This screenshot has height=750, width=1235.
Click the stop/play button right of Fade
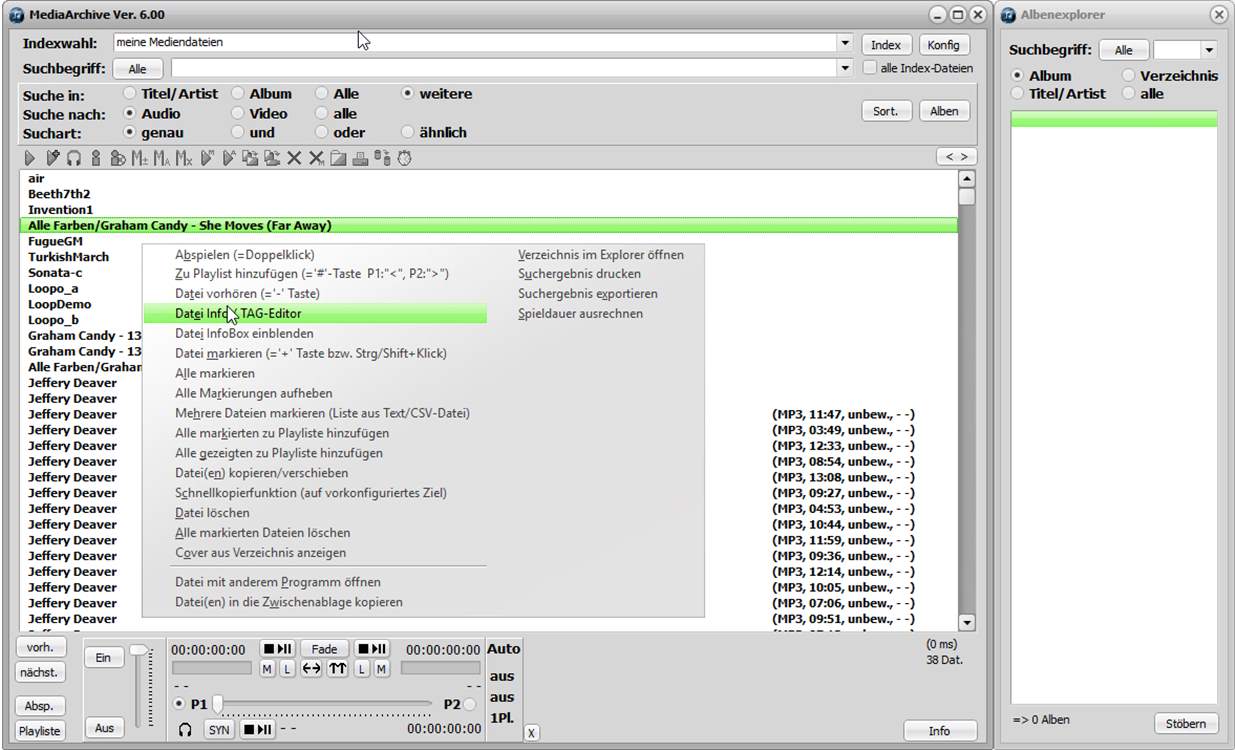pyautogui.click(x=371, y=649)
